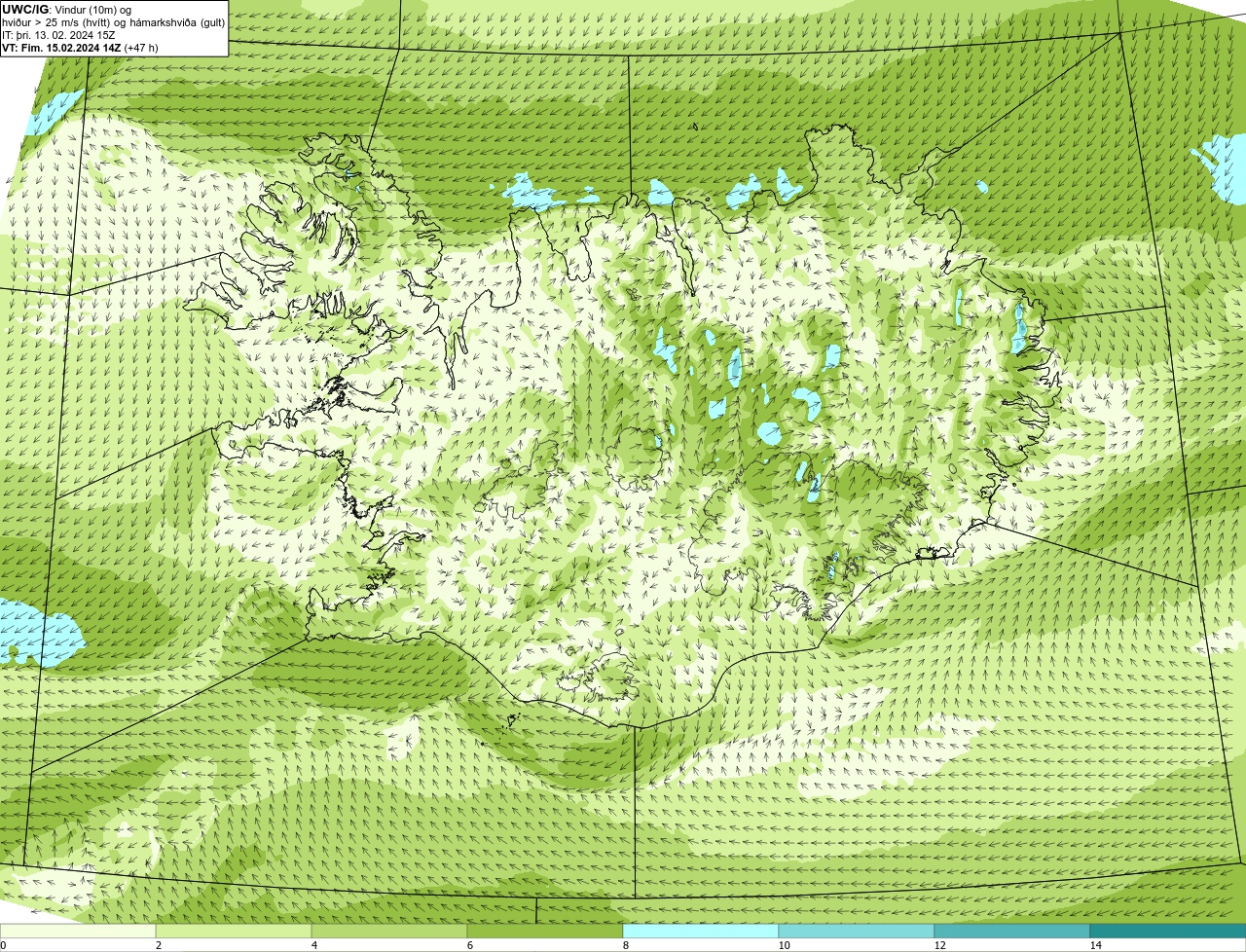
Task: Click the 'UWC/IG: Vindur (10m) og' title line
Action: pyautogui.click(x=66, y=10)
